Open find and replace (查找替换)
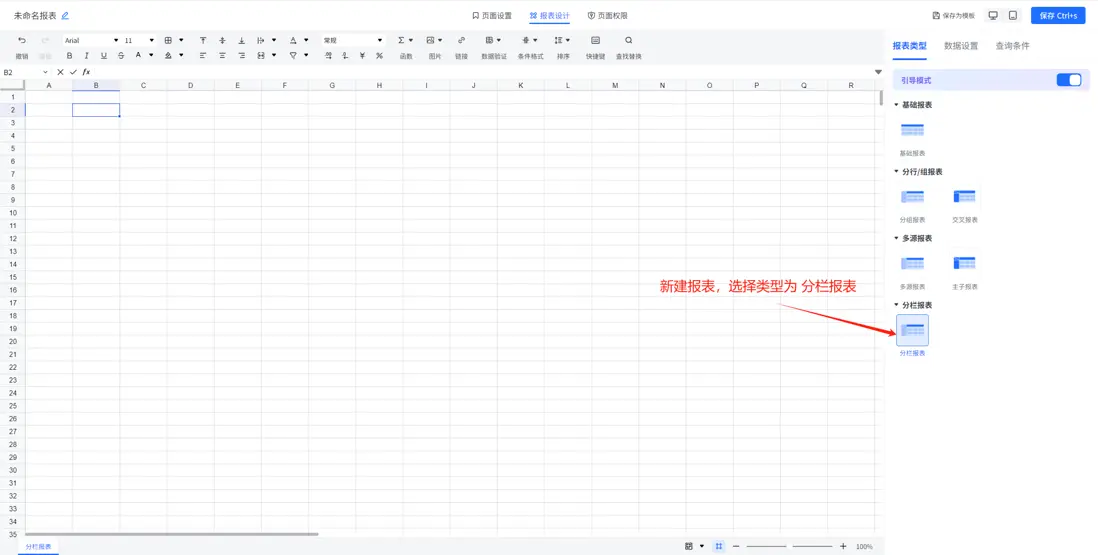1098x555 pixels. 629,41
